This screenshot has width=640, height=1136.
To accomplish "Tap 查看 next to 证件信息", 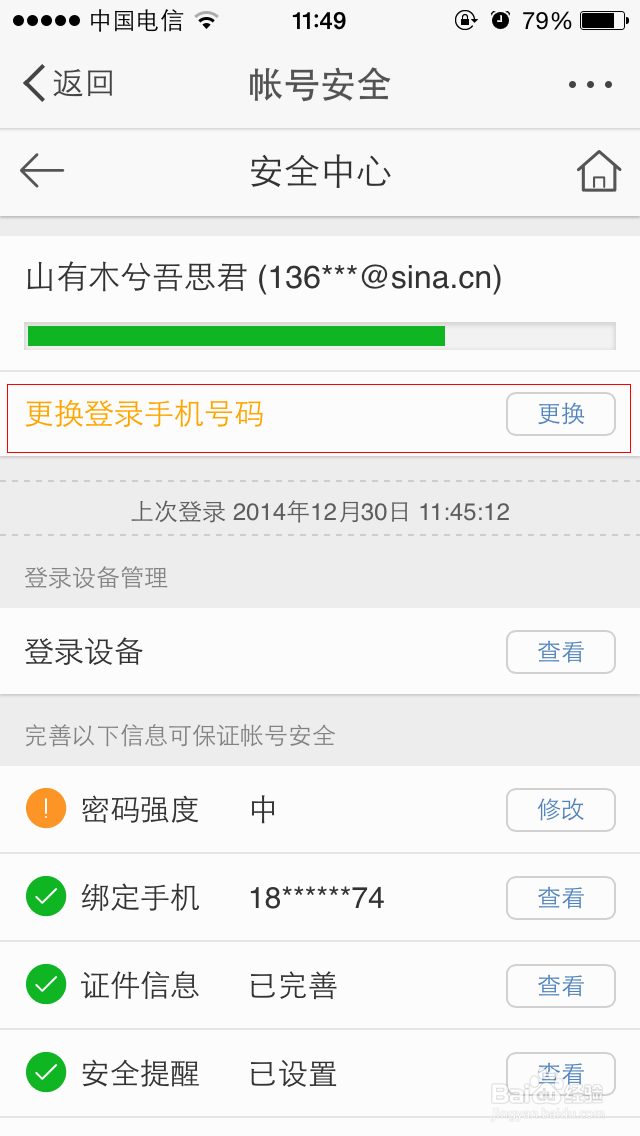I will coord(561,986).
